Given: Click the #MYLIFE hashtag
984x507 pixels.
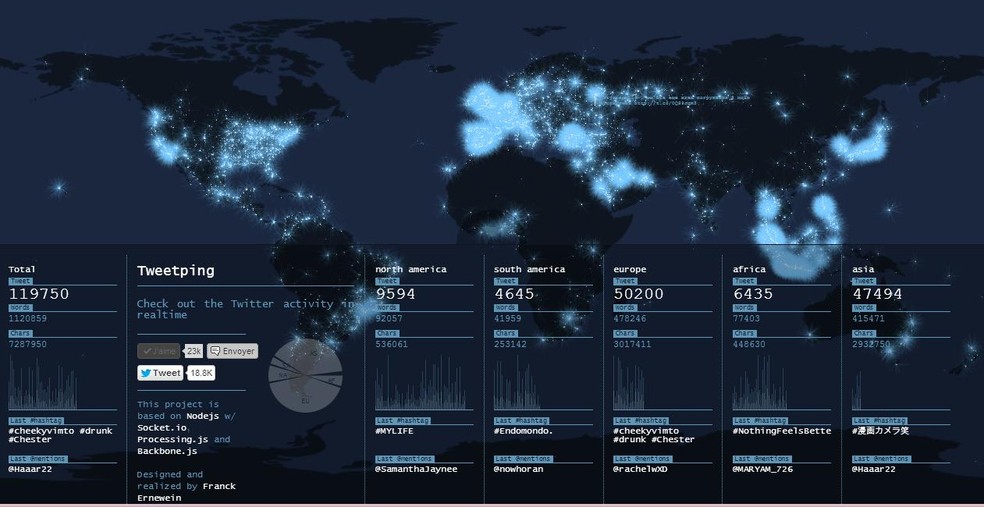Looking at the screenshot, I should tap(395, 431).
